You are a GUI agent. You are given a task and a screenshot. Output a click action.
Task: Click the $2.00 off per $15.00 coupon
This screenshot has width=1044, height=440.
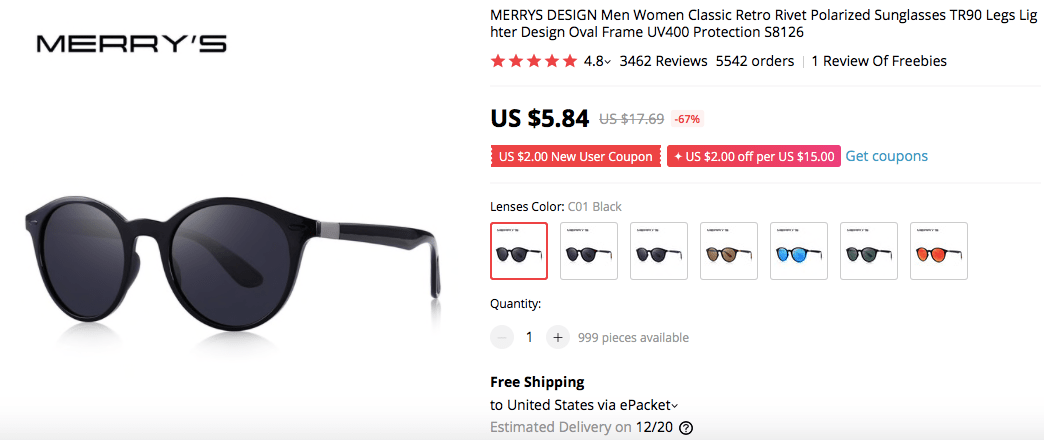click(x=753, y=157)
